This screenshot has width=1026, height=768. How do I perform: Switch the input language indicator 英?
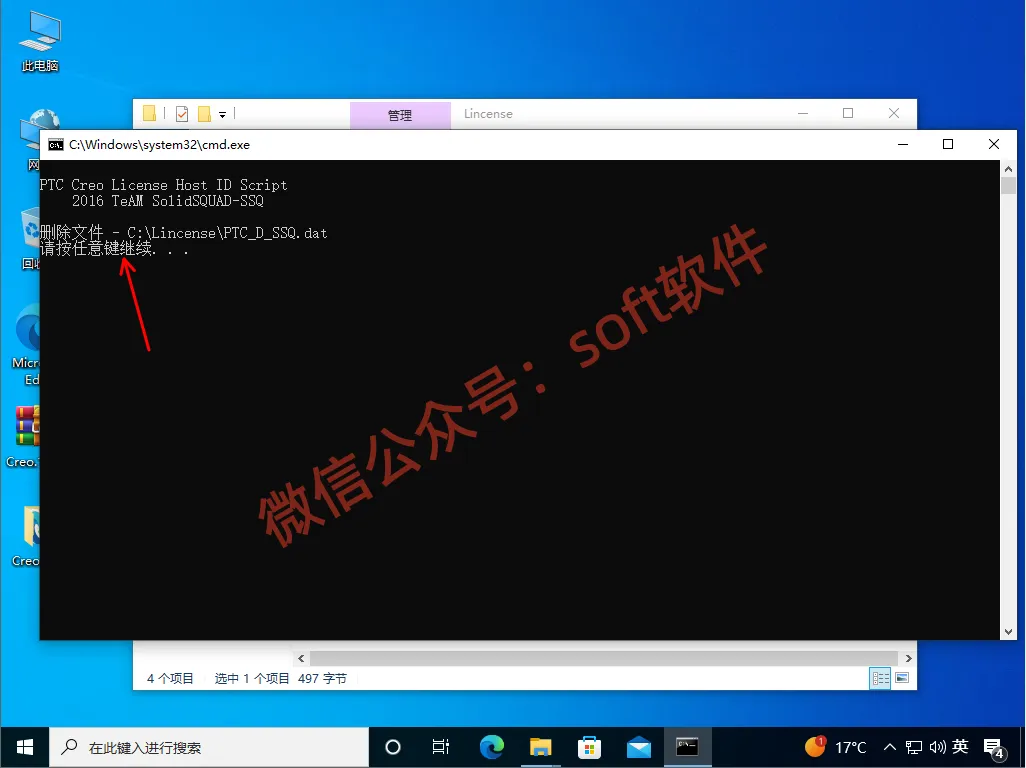point(960,746)
